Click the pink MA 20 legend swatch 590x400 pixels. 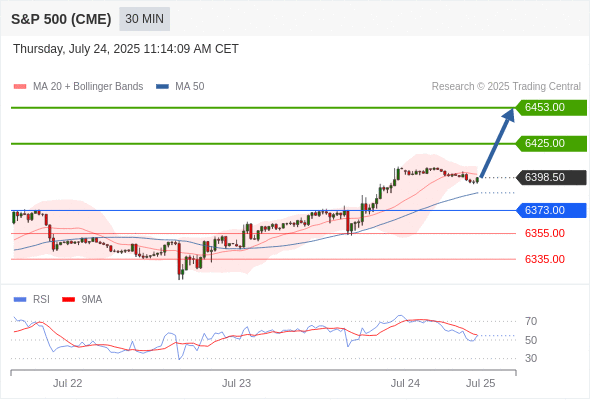tap(20, 87)
